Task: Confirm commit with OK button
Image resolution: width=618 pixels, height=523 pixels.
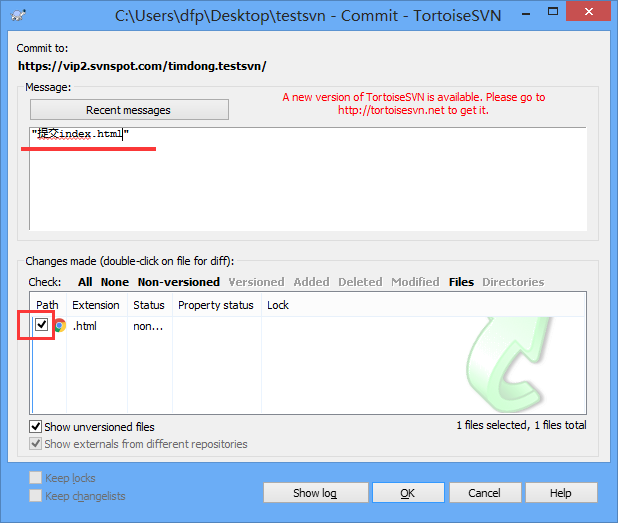Action: coord(408,493)
